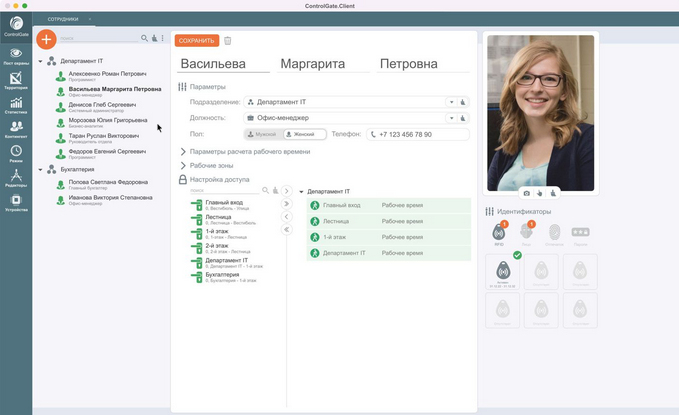
Task: Click the Сохранить button
Action: click(x=196, y=40)
